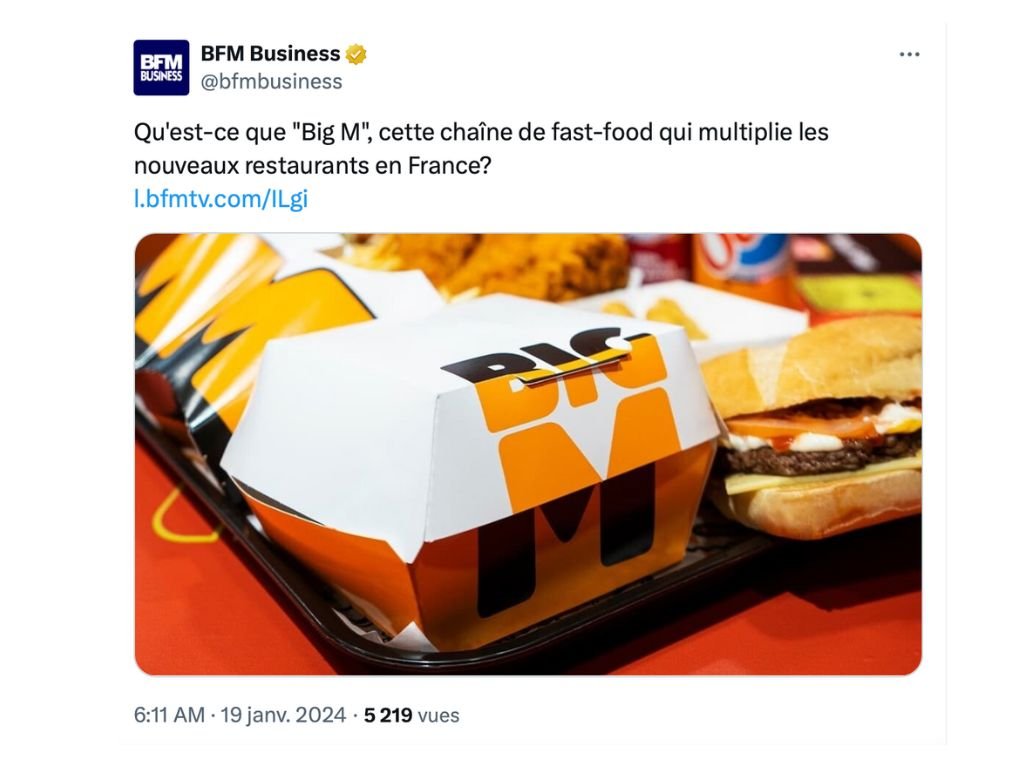This screenshot has height=768, width=1024.
Task: Click the 19 janv. 2024 date
Action: pos(283,715)
